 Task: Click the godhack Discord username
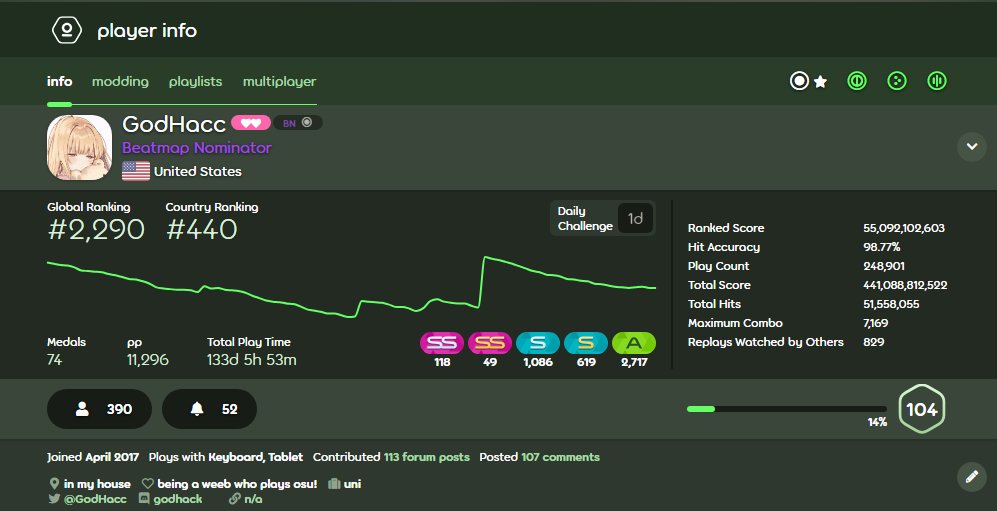tap(177, 499)
